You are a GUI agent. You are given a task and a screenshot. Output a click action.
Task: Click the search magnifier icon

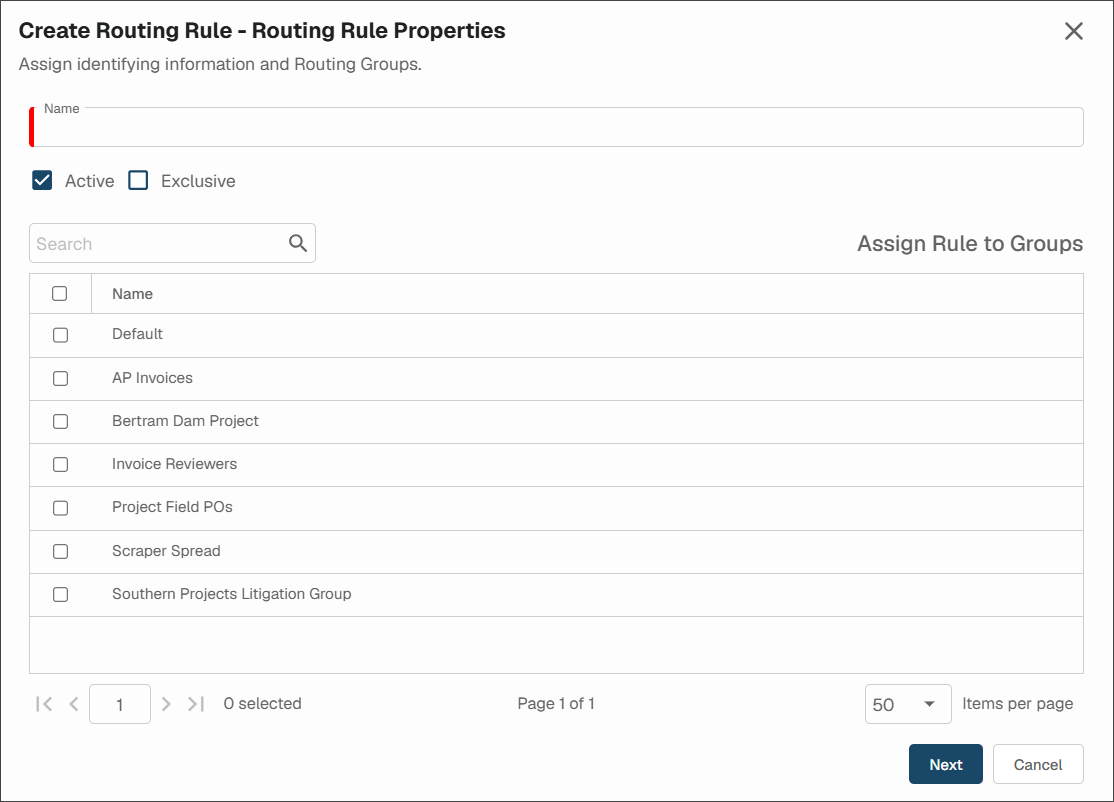298,244
